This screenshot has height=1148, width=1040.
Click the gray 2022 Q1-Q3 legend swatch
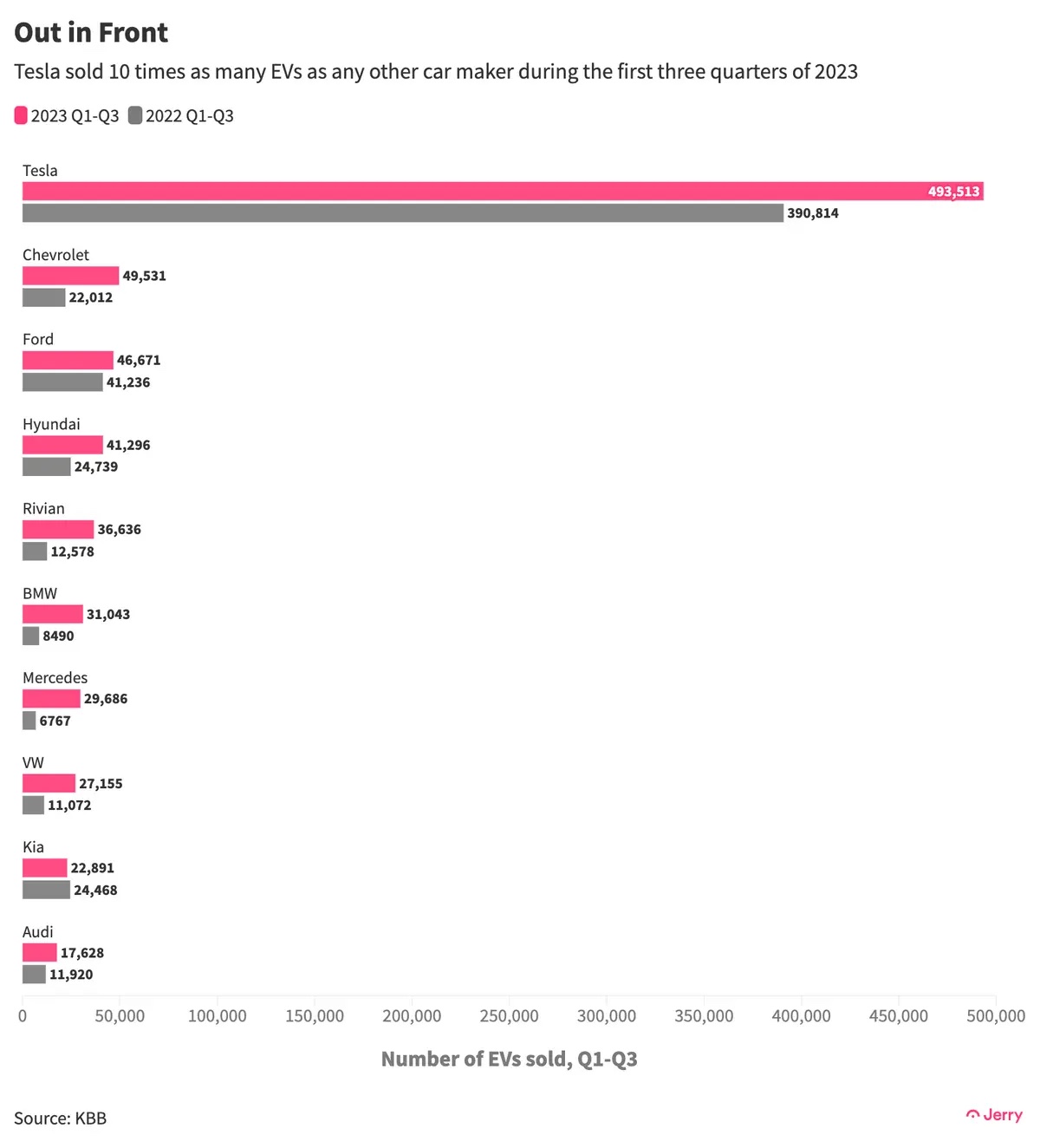(x=135, y=115)
